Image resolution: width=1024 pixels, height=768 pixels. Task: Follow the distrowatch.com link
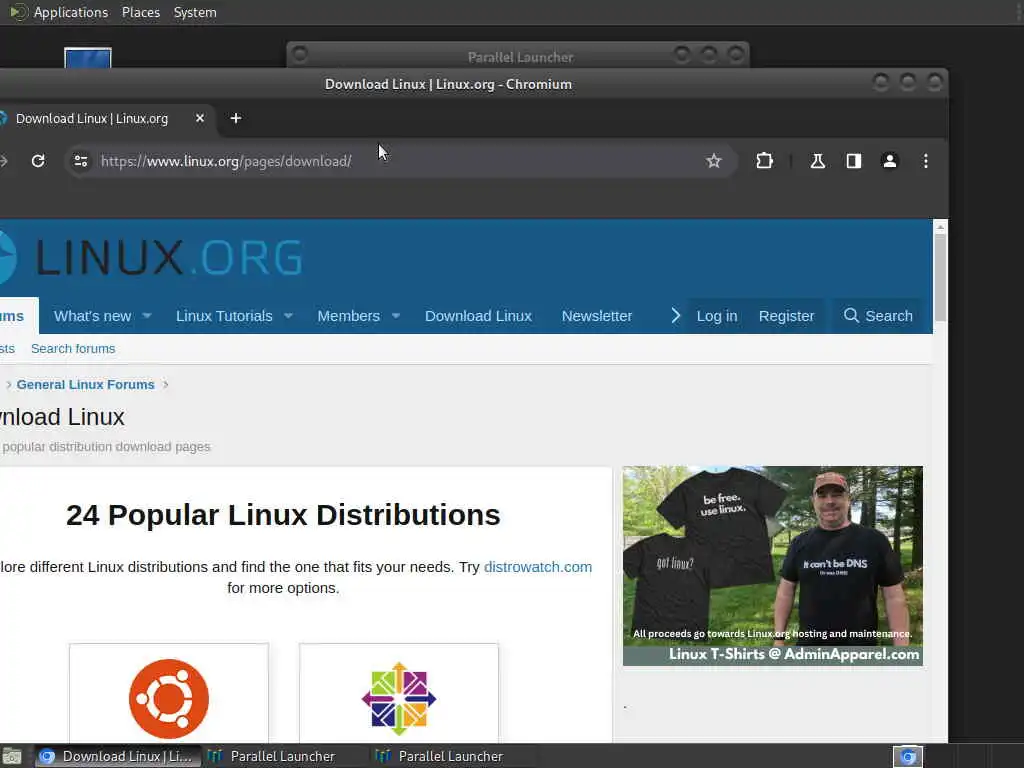click(x=537, y=566)
